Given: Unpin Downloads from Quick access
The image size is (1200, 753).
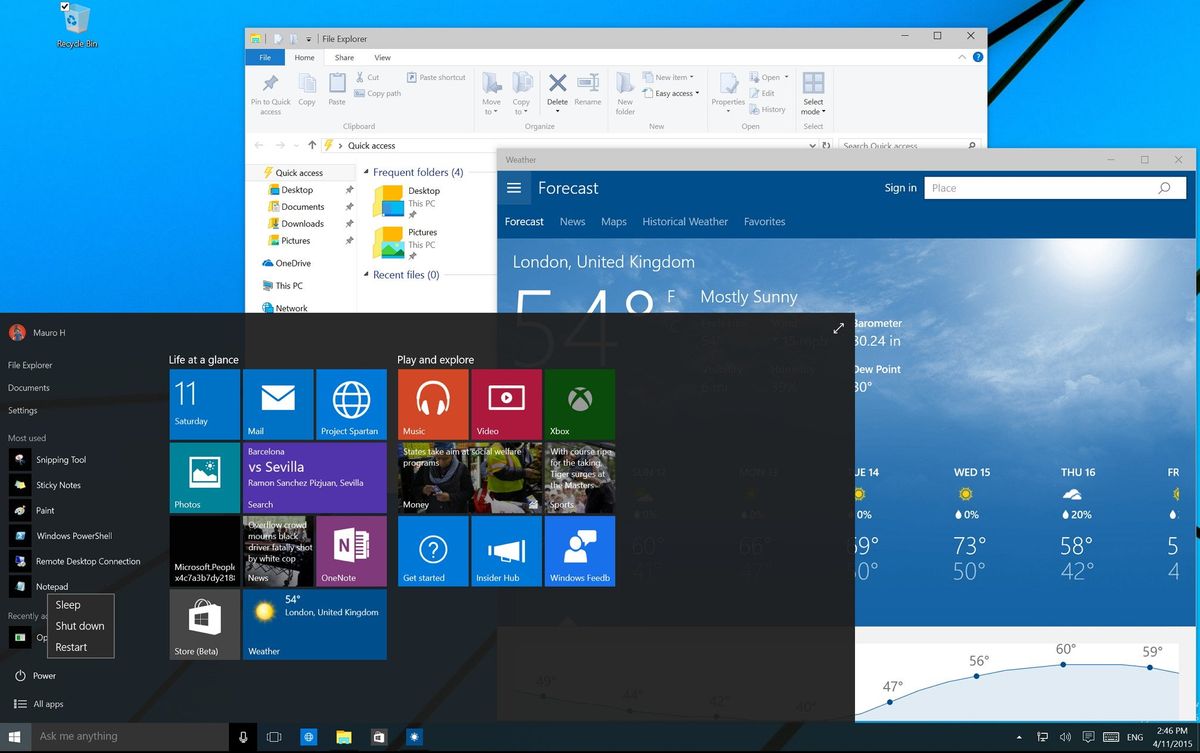Looking at the screenshot, I should click(348, 223).
